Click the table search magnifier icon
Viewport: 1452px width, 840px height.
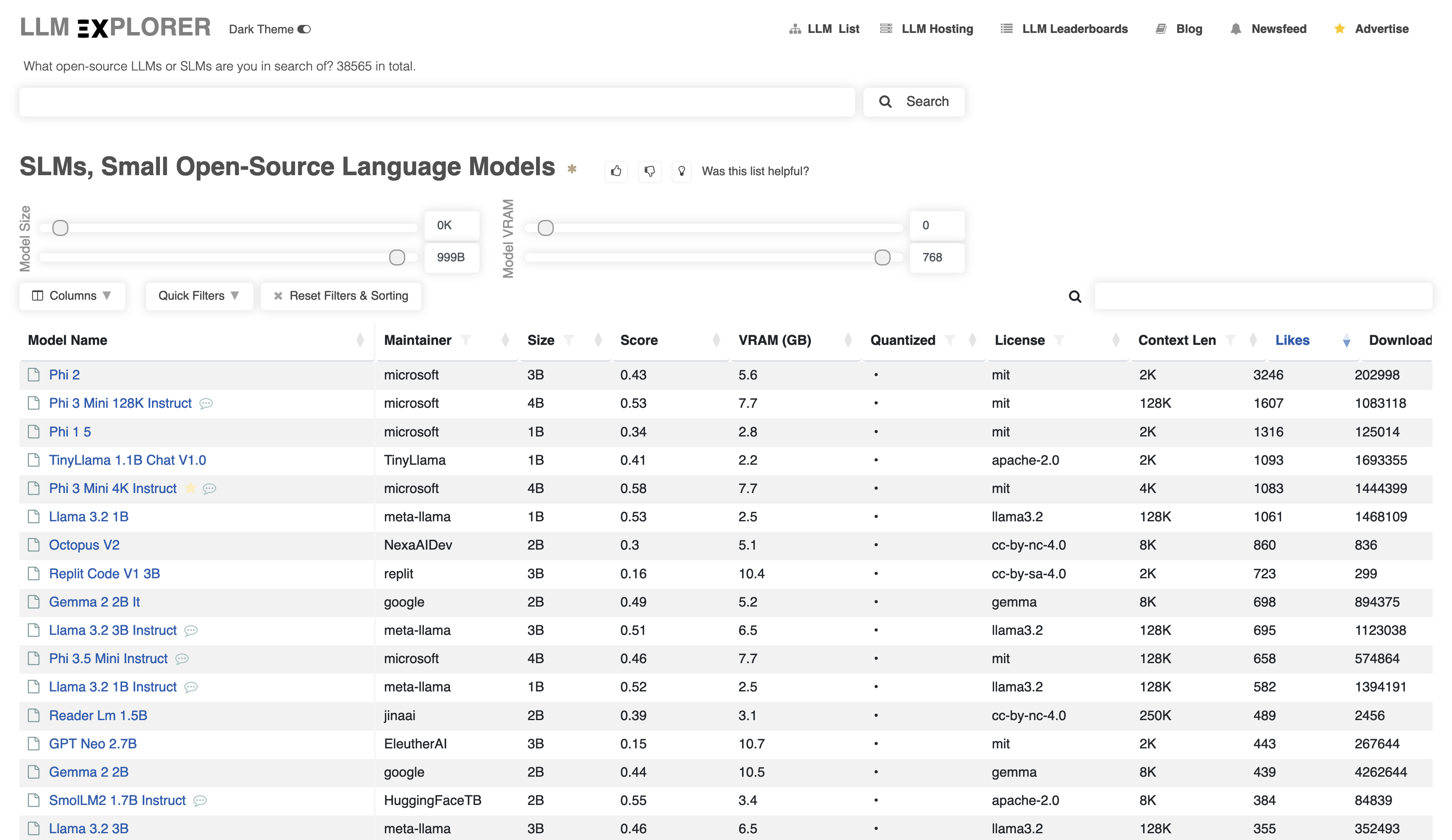click(1075, 296)
